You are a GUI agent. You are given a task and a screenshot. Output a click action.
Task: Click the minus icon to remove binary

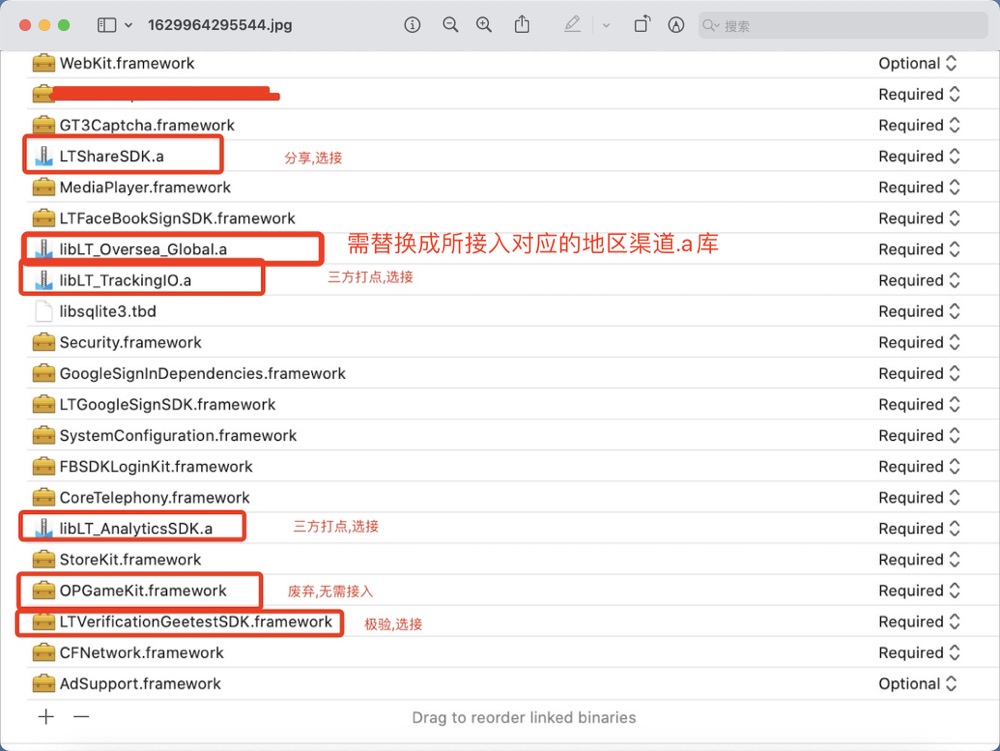click(82, 717)
